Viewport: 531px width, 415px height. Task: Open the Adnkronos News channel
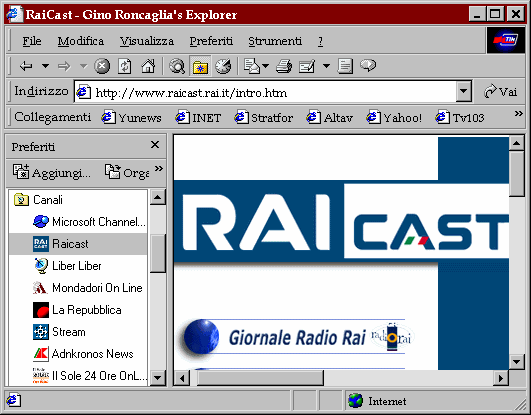point(83,354)
